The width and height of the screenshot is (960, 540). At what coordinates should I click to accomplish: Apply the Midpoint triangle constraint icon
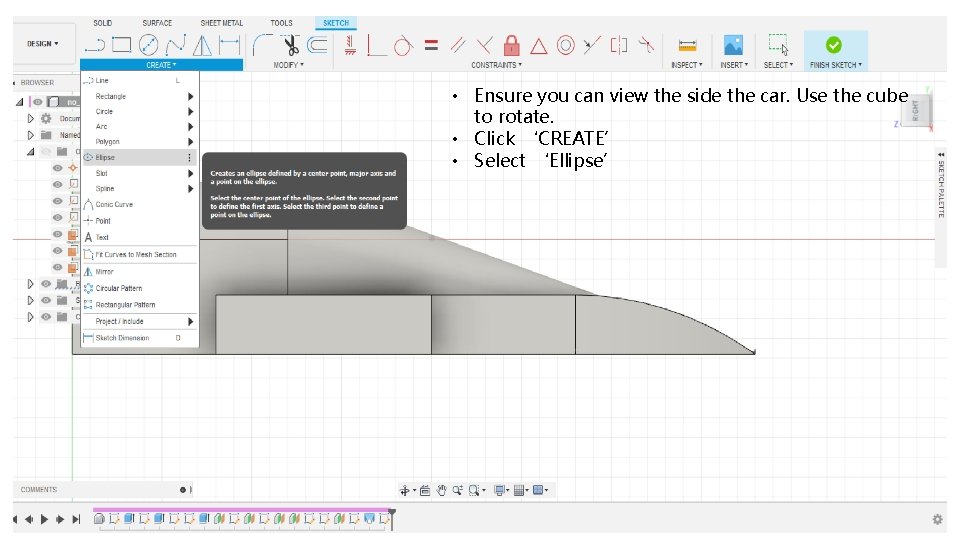pos(538,46)
